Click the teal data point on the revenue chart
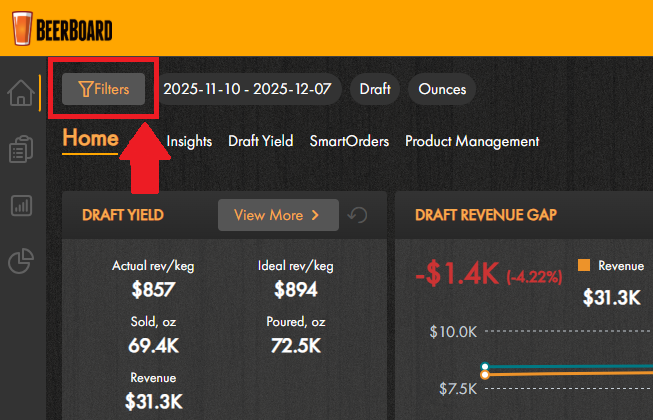653x420 pixels. tap(485, 366)
